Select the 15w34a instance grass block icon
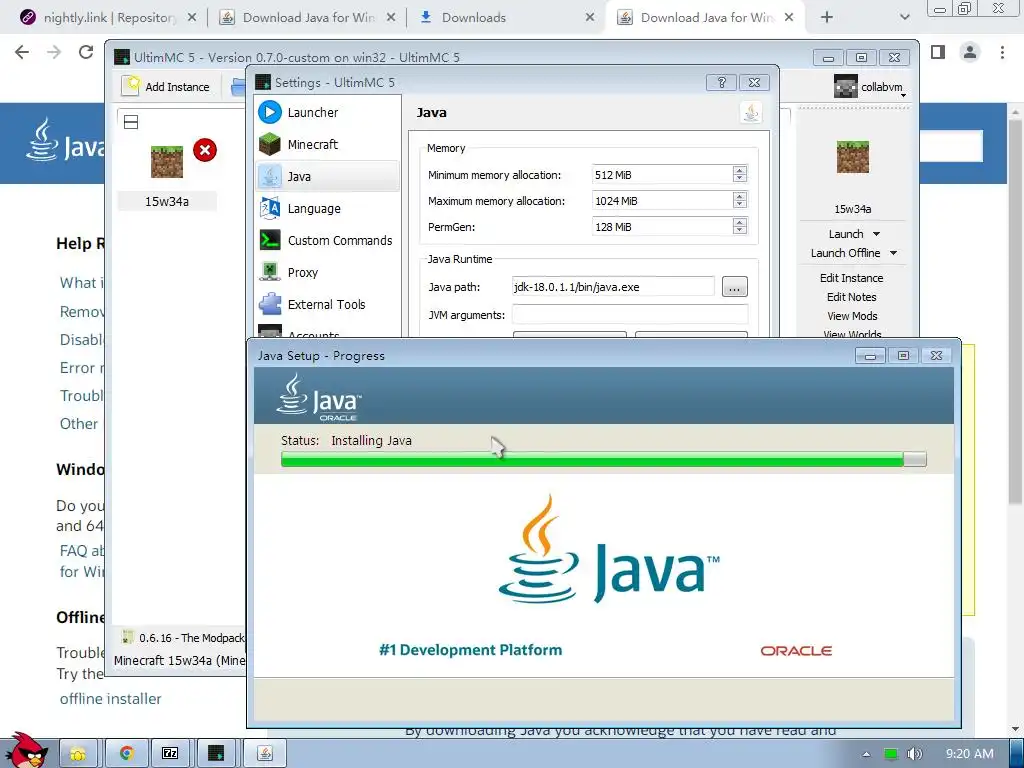Viewport: 1024px width, 768px height. pyautogui.click(x=167, y=161)
